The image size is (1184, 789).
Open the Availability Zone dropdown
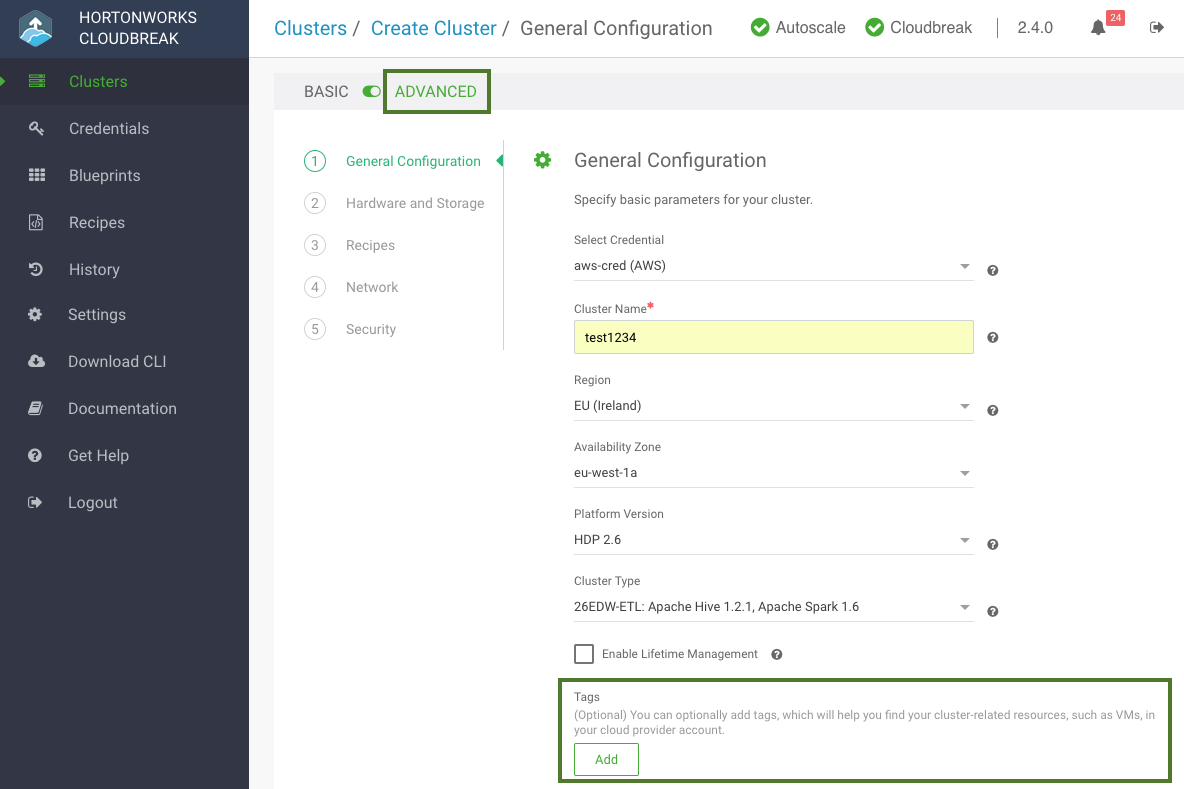tap(773, 473)
